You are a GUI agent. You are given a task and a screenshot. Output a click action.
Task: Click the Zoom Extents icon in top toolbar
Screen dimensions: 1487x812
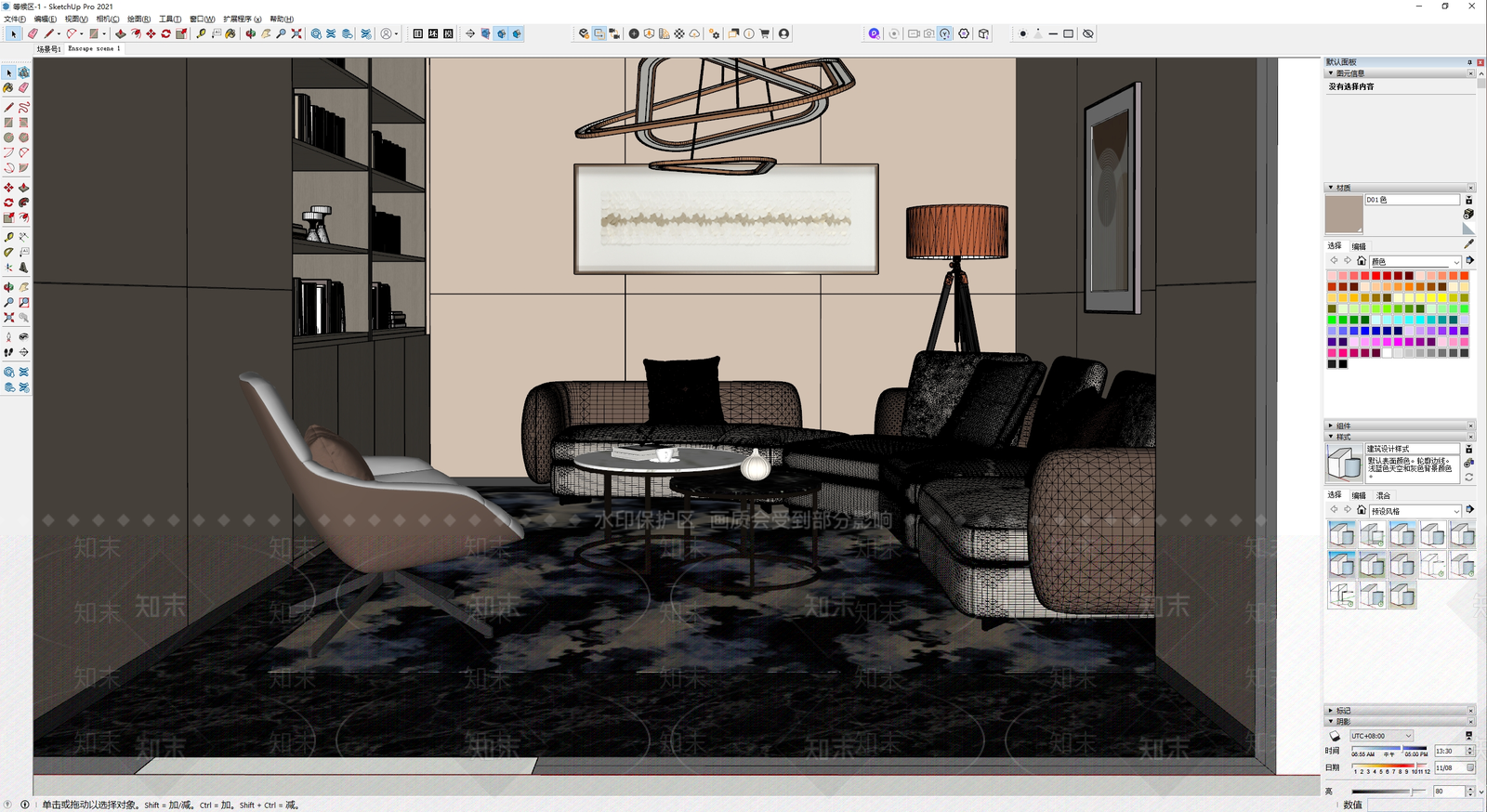296,33
